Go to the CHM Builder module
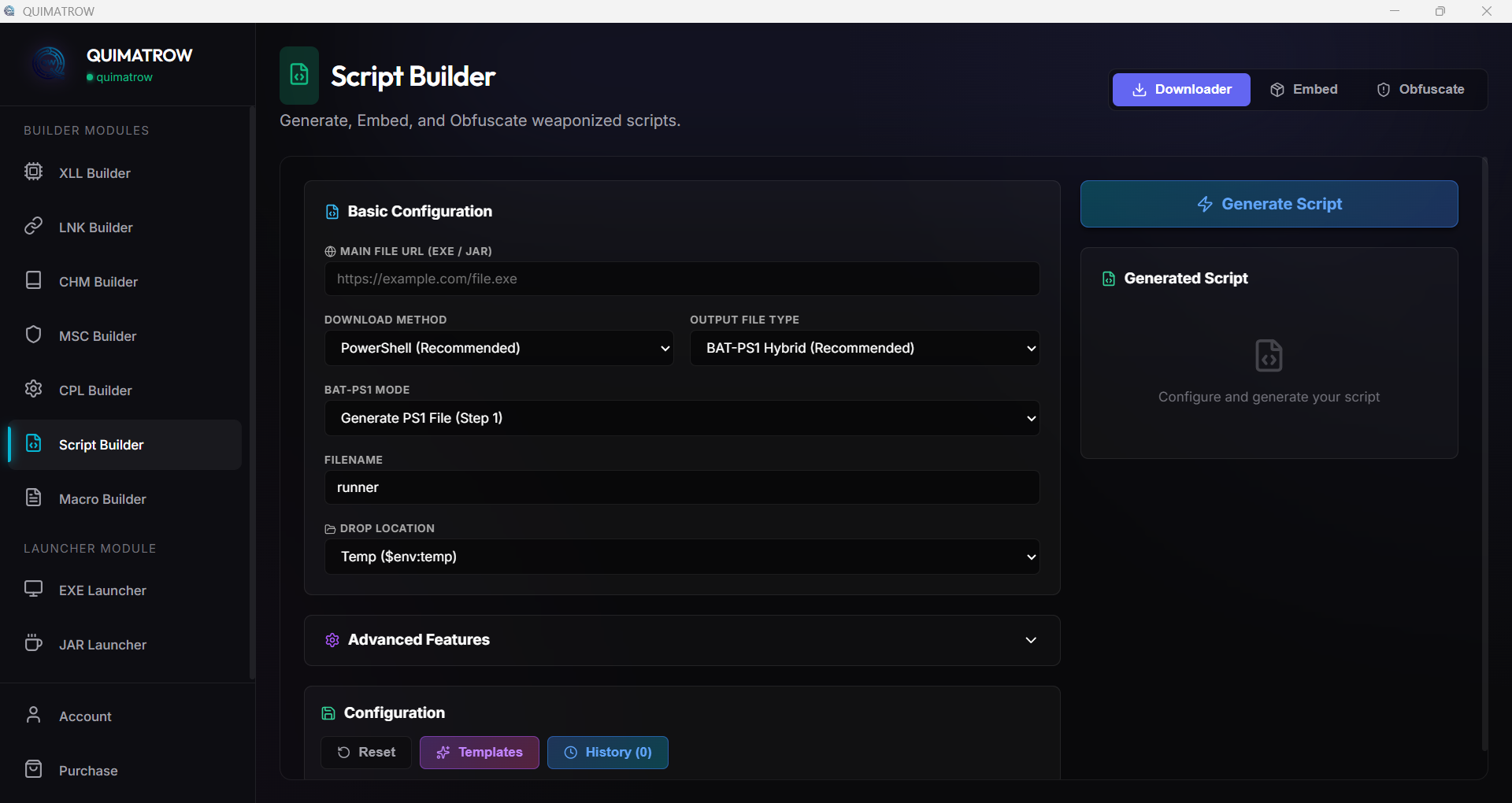This screenshot has width=1512, height=803. click(x=98, y=282)
